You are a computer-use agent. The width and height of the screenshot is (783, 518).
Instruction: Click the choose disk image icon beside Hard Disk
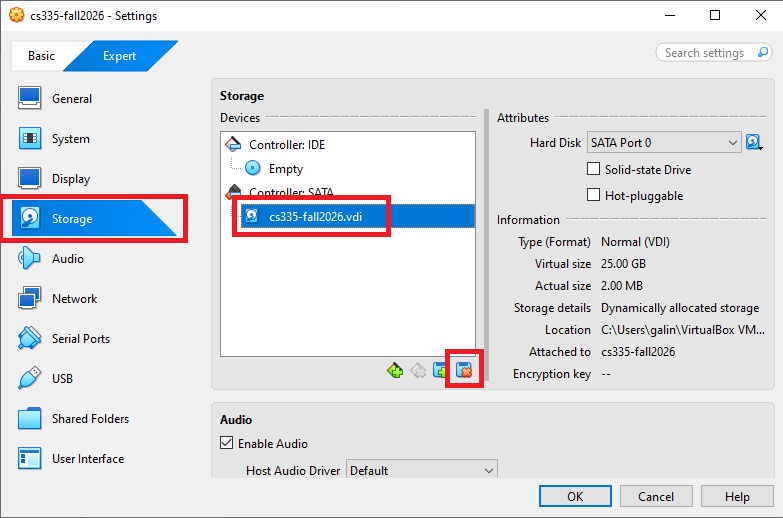754,142
